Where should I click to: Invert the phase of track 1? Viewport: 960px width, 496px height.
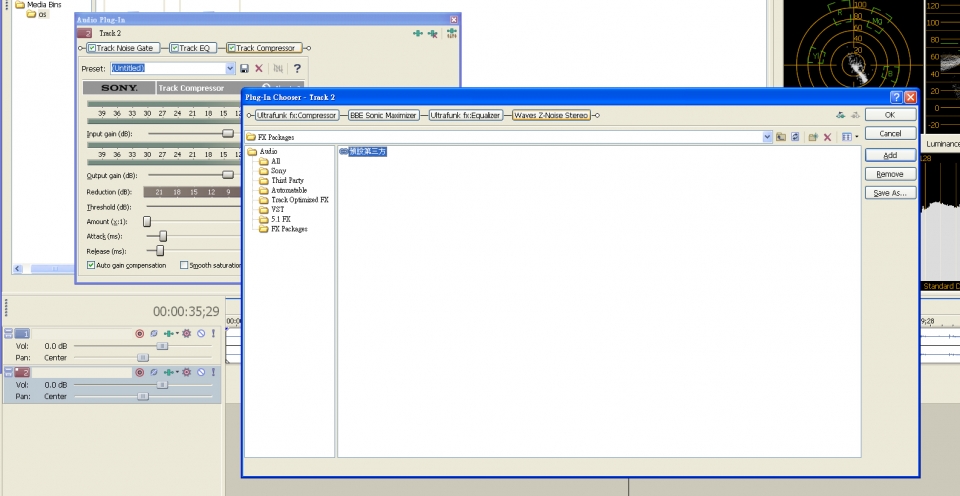154,333
